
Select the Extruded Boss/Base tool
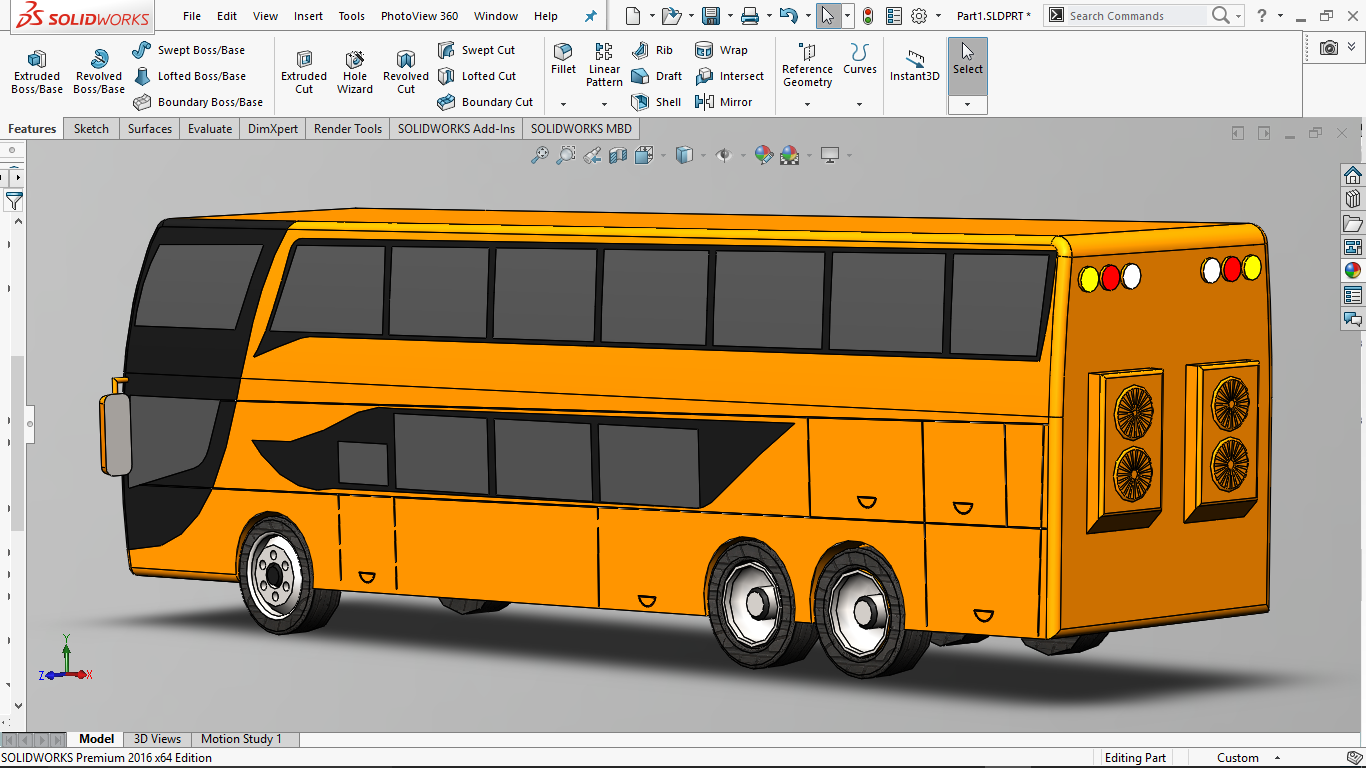(x=37, y=72)
